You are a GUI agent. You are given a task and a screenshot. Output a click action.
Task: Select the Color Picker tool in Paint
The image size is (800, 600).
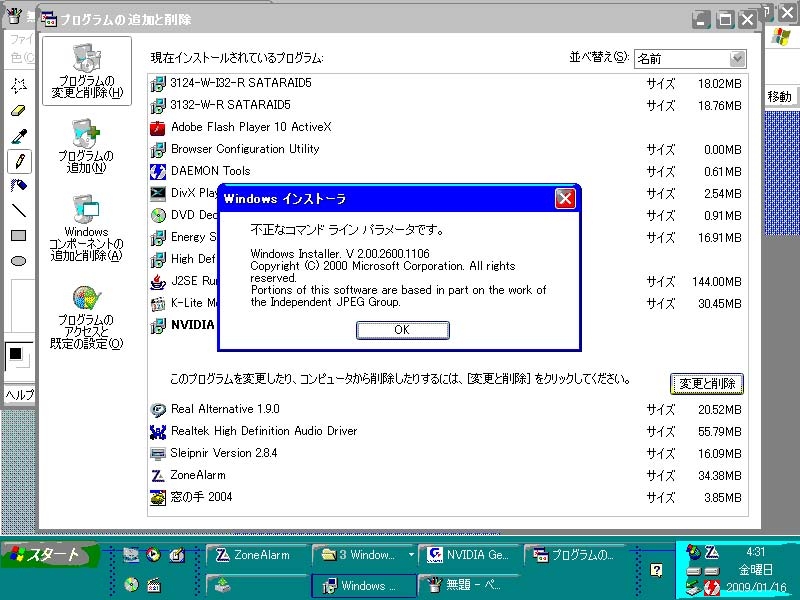(x=19, y=136)
